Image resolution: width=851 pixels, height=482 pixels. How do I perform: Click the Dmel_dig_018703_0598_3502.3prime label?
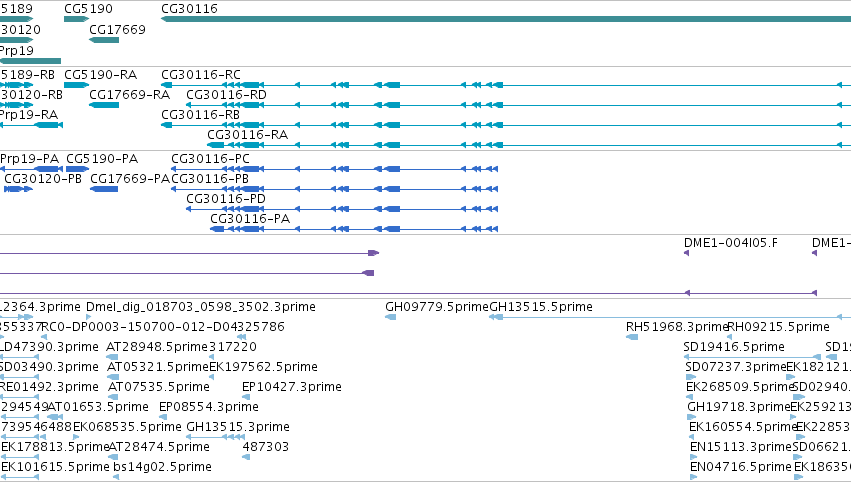(201, 307)
